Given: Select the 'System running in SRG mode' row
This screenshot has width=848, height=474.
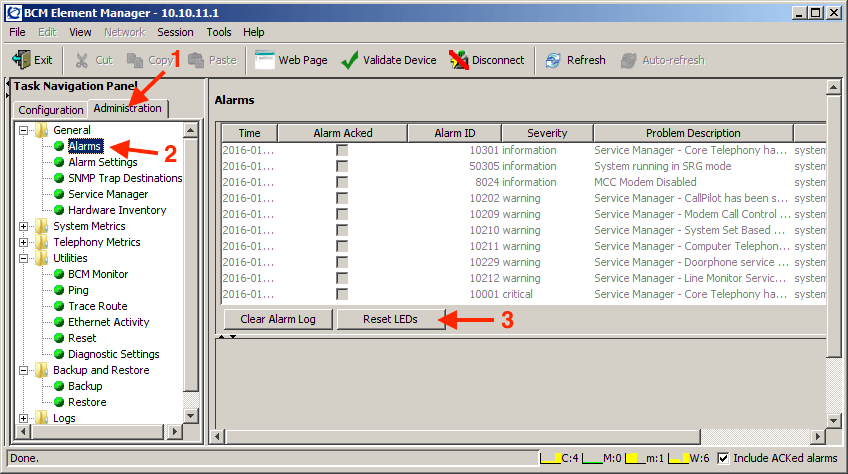Looking at the screenshot, I should pyautogui.click(x=524, y=166).
